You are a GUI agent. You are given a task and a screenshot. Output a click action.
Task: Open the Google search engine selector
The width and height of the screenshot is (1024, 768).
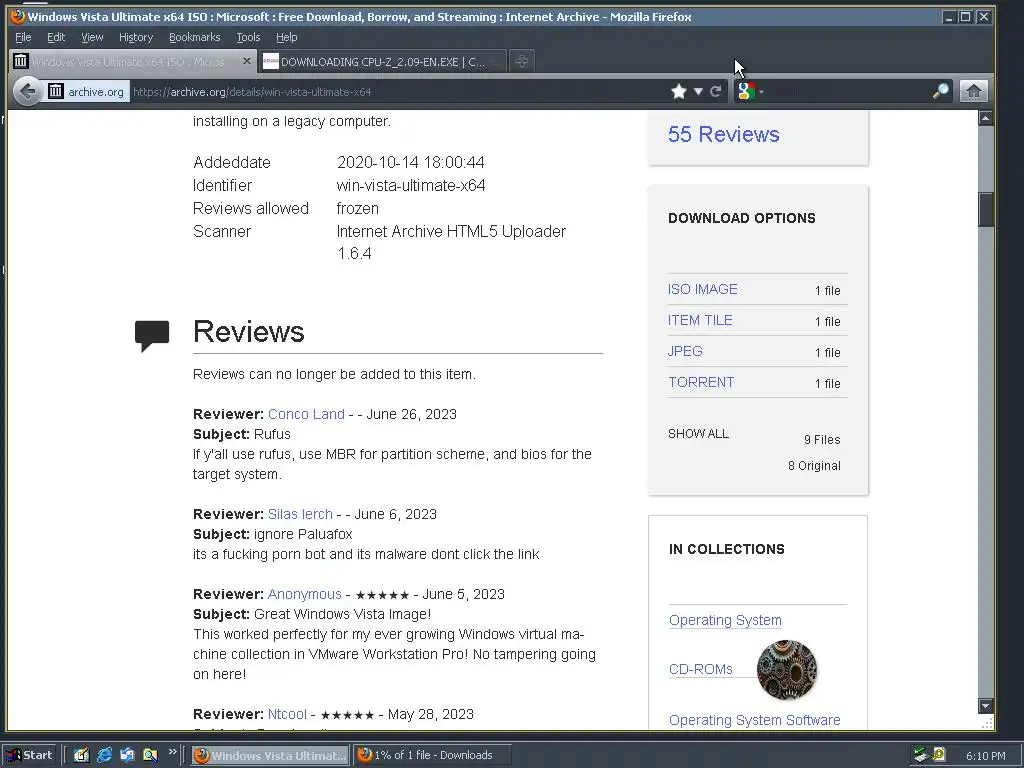click(x=750, y=91)
